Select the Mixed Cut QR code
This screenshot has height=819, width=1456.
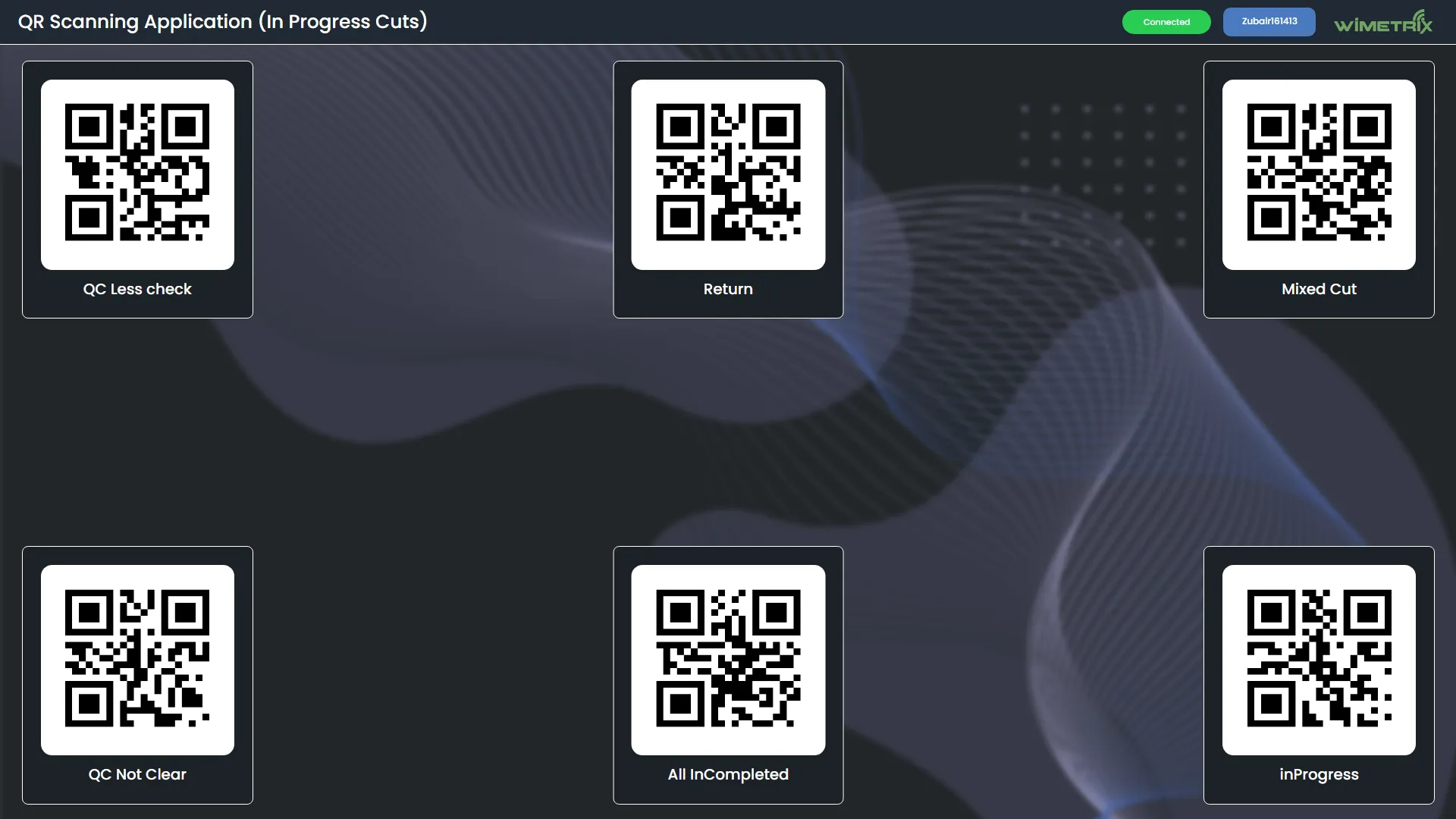click(x=1319, y=174)
